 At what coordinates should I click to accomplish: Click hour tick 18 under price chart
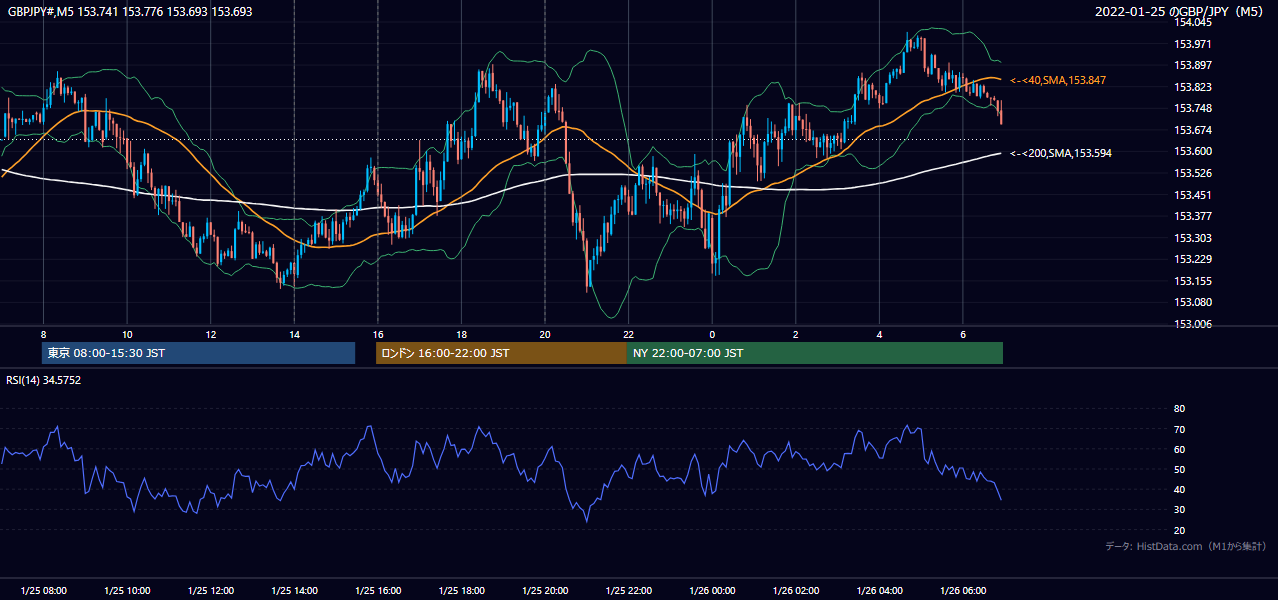tap(461, 334)
